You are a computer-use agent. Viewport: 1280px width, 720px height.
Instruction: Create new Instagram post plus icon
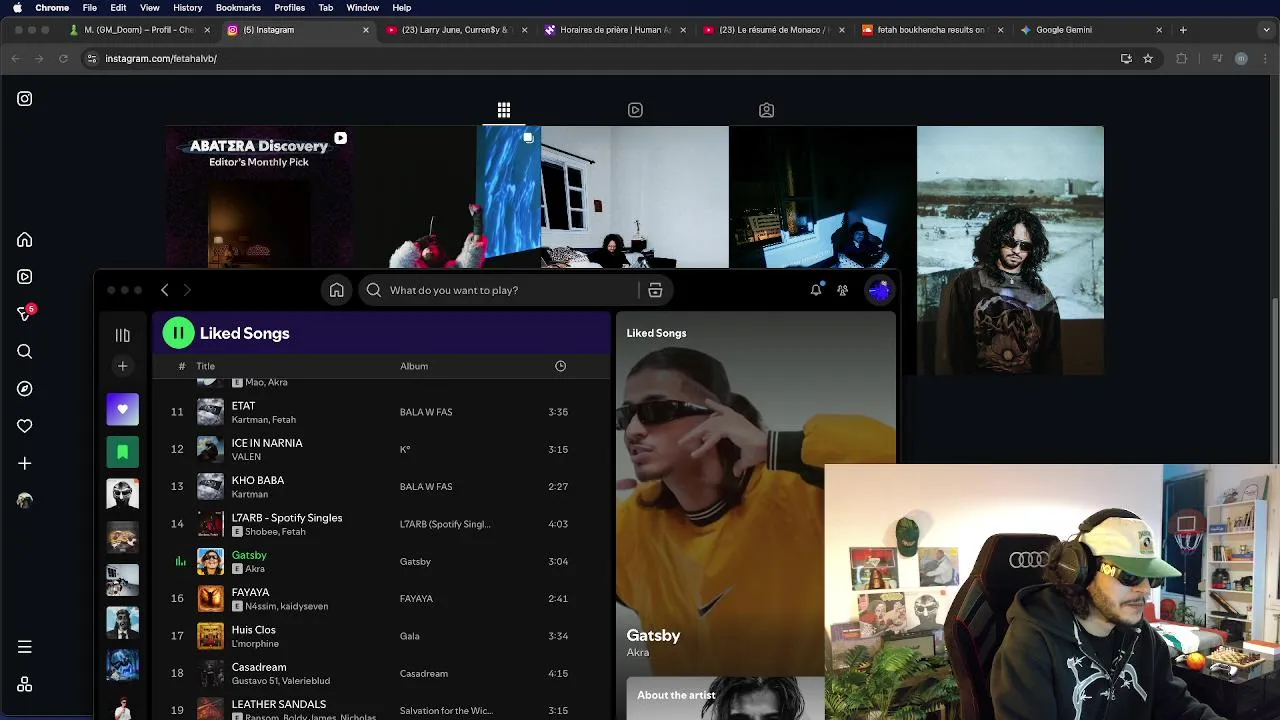tap(25, 464)
